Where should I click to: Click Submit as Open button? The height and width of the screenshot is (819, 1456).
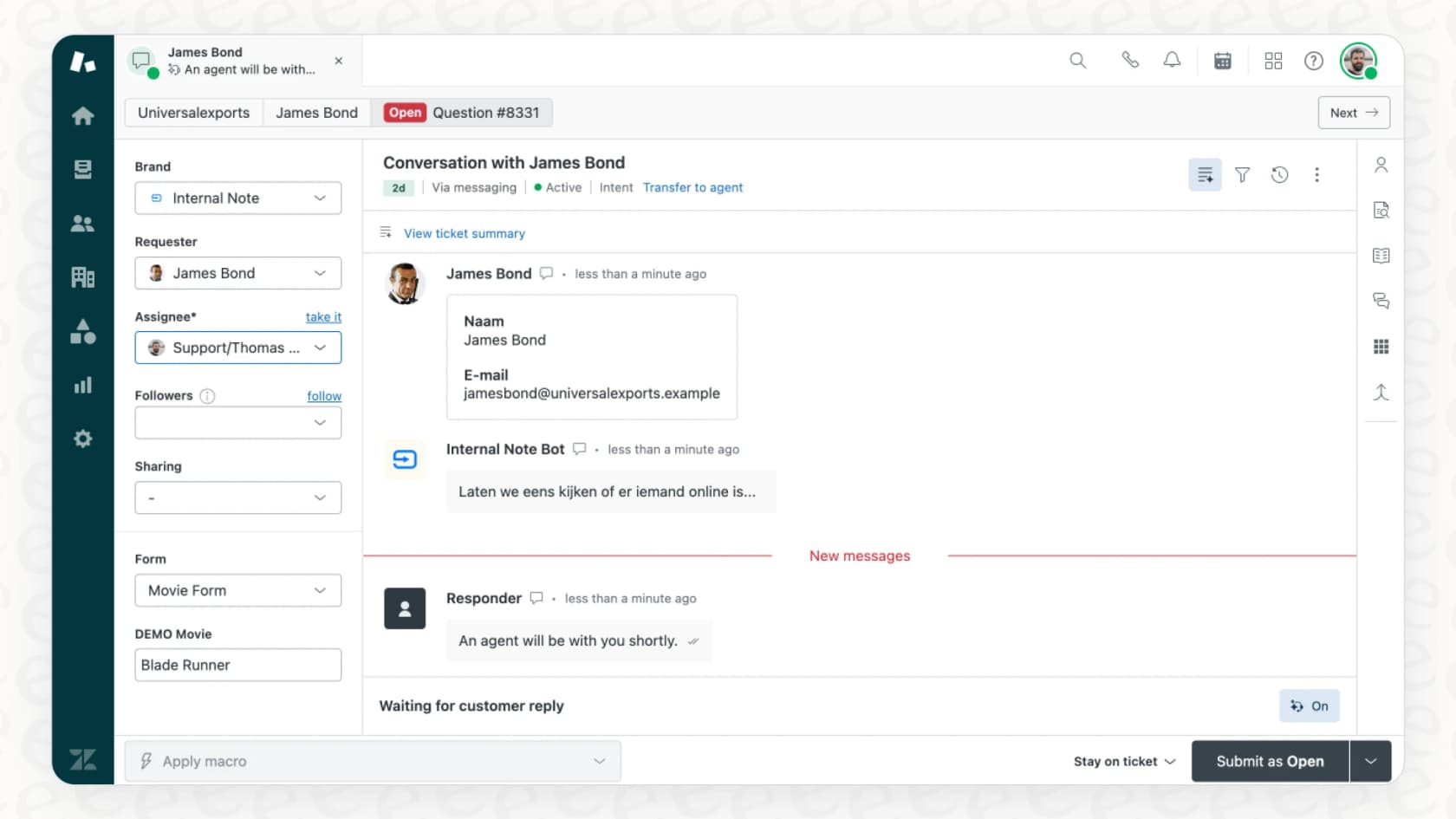(1270, 761)
